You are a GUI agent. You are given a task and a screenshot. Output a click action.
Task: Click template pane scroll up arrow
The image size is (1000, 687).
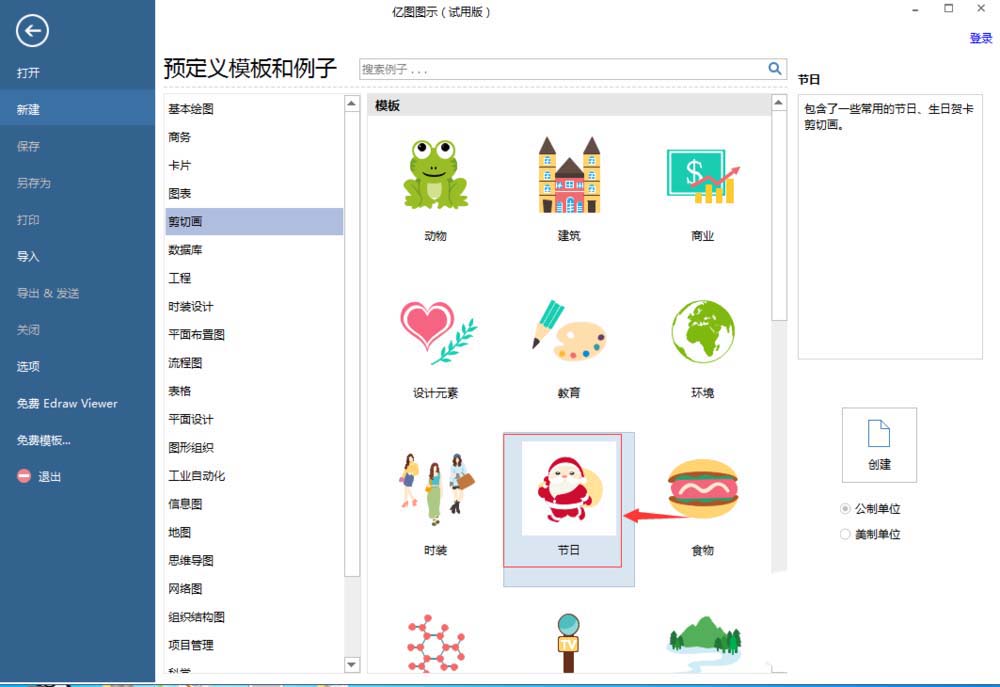tap(778, 103)
